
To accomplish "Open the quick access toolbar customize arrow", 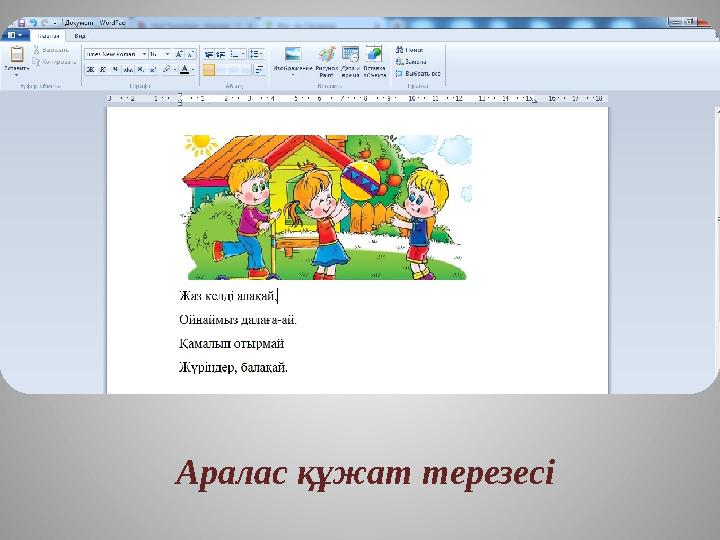I will (x=55, y=22).
